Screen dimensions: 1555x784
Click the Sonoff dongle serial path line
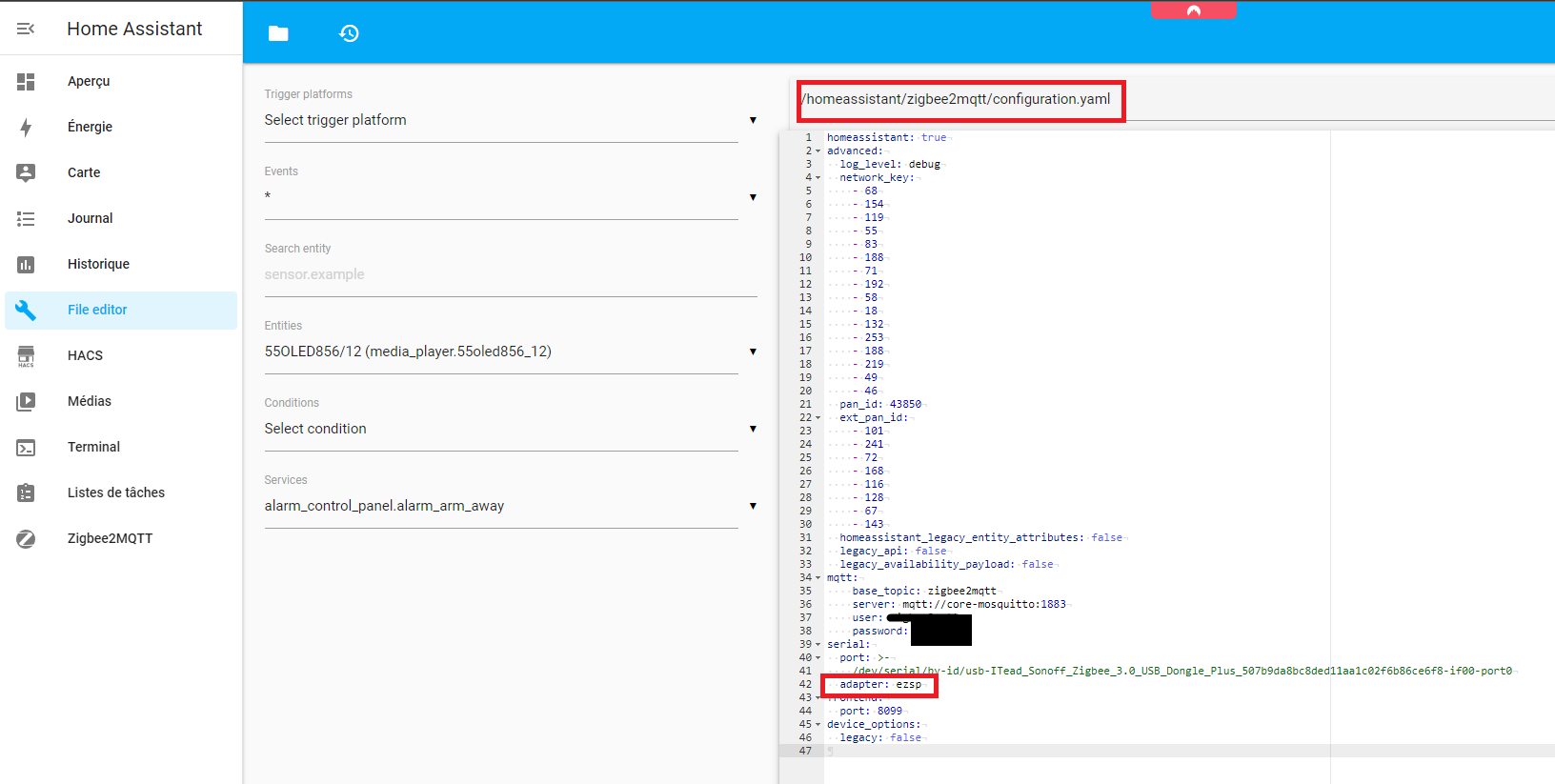(x=1182, y=672)
